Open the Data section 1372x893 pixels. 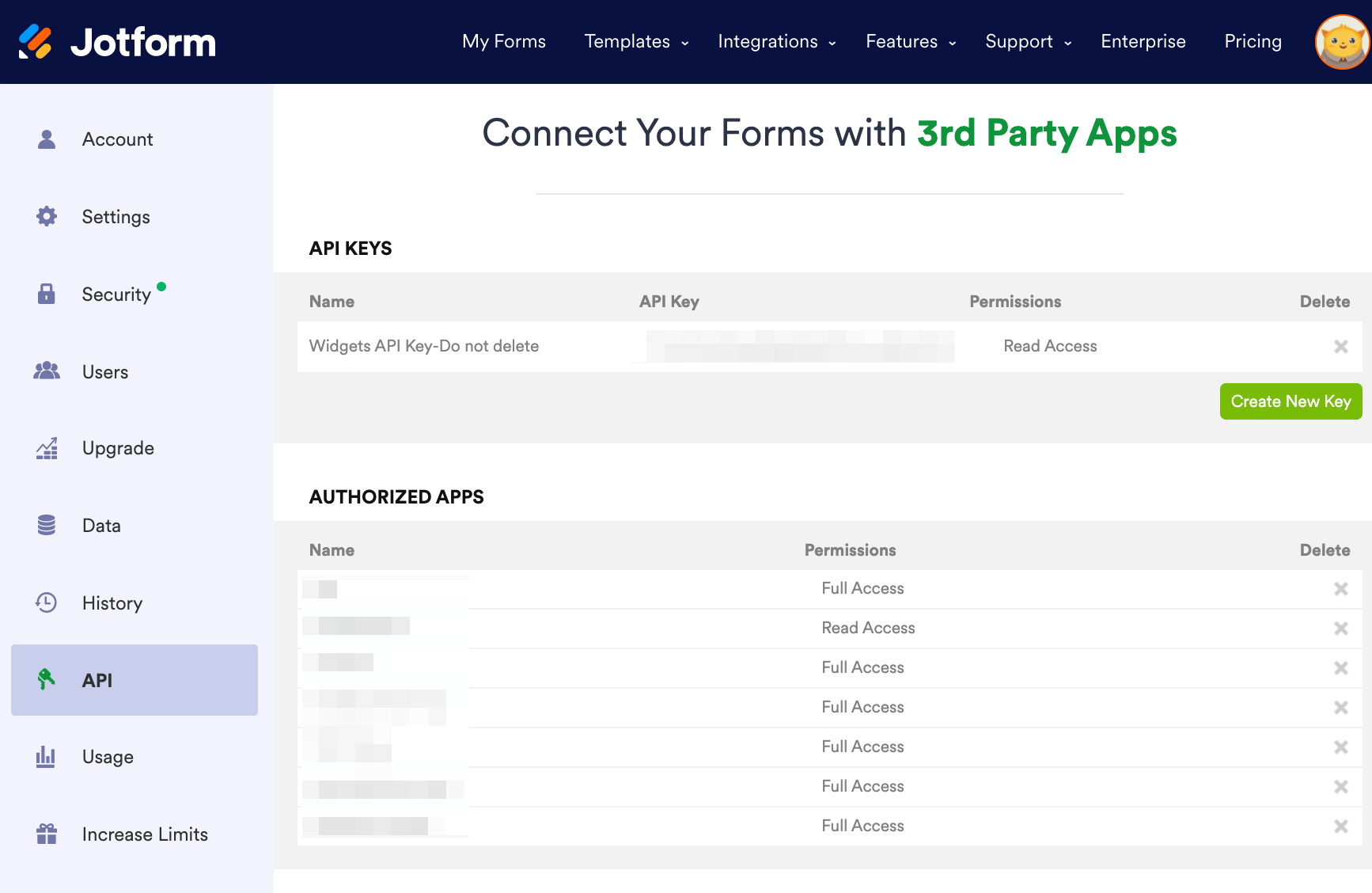(135, 525)
